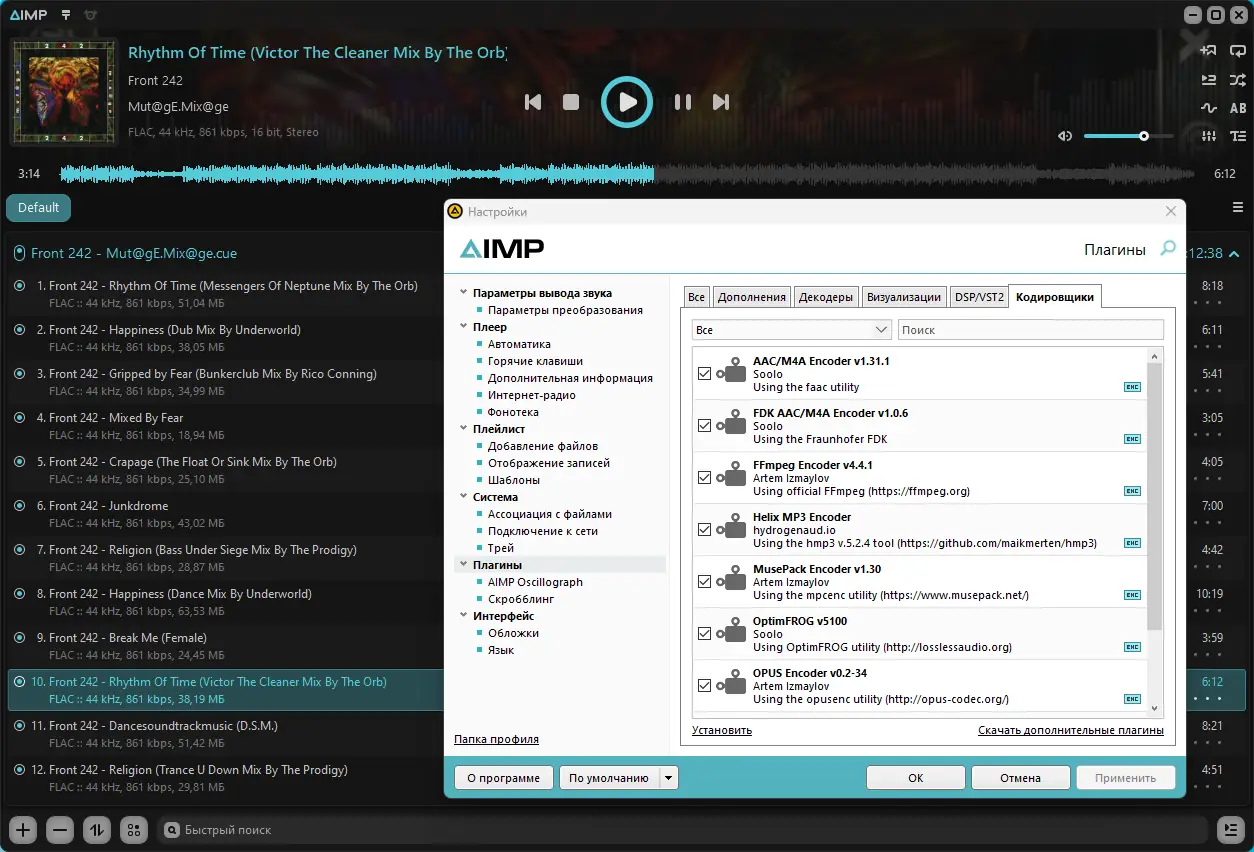Switch the visualization wave icon
This screenshot has width=1254, height=852.
pyautogui.click(x=1209, y=108)
